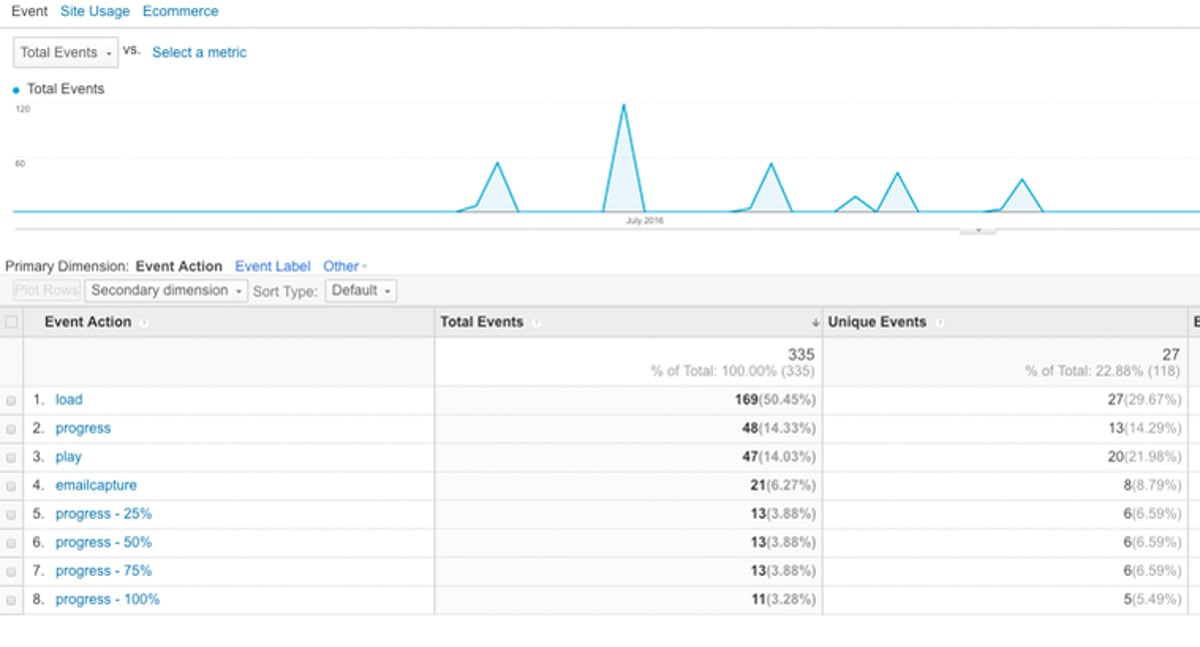1200x647 pixels.
Task: Click the sort arrow in Total Events column
Action: [815, 323]
